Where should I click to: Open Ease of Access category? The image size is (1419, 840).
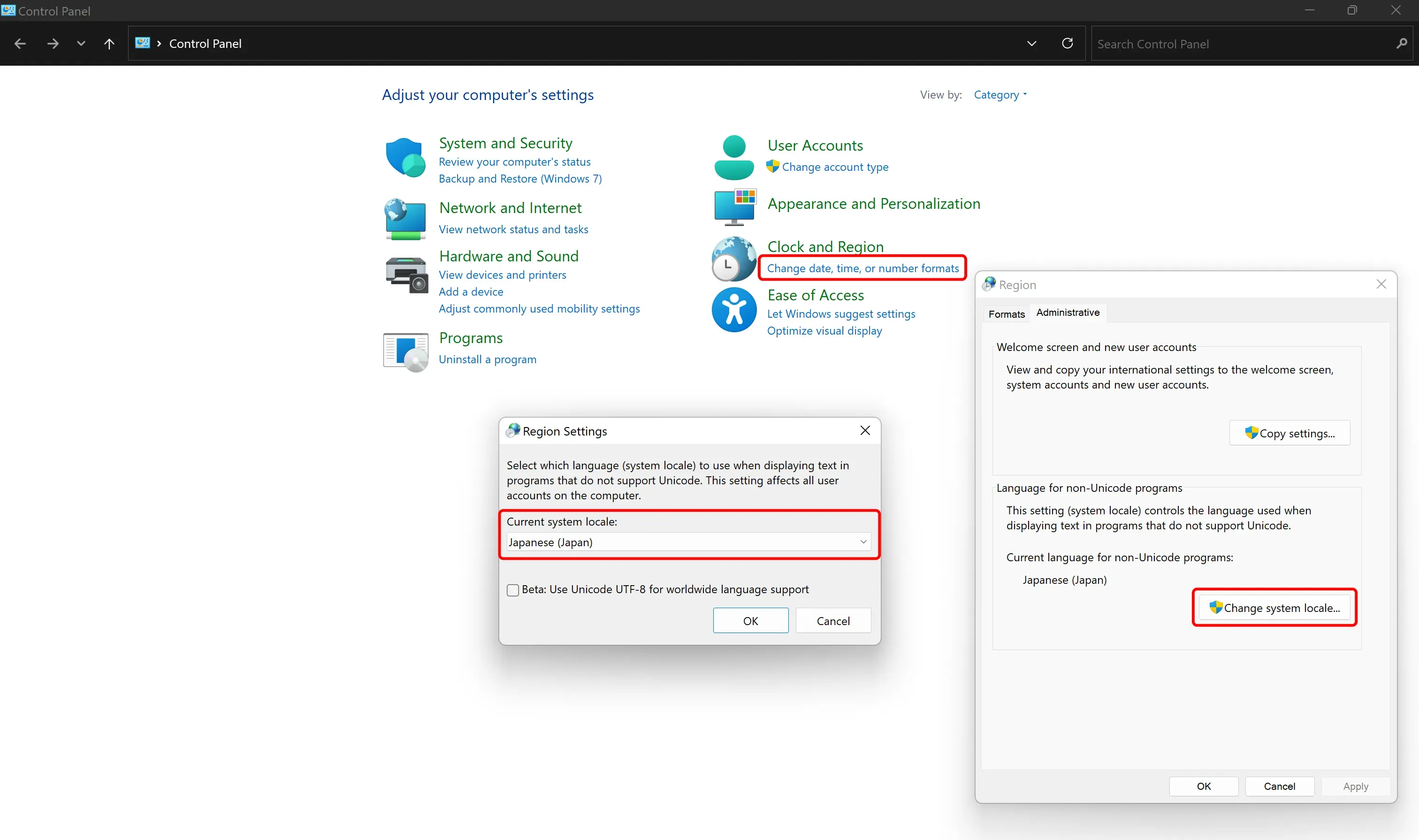(815, 296)
